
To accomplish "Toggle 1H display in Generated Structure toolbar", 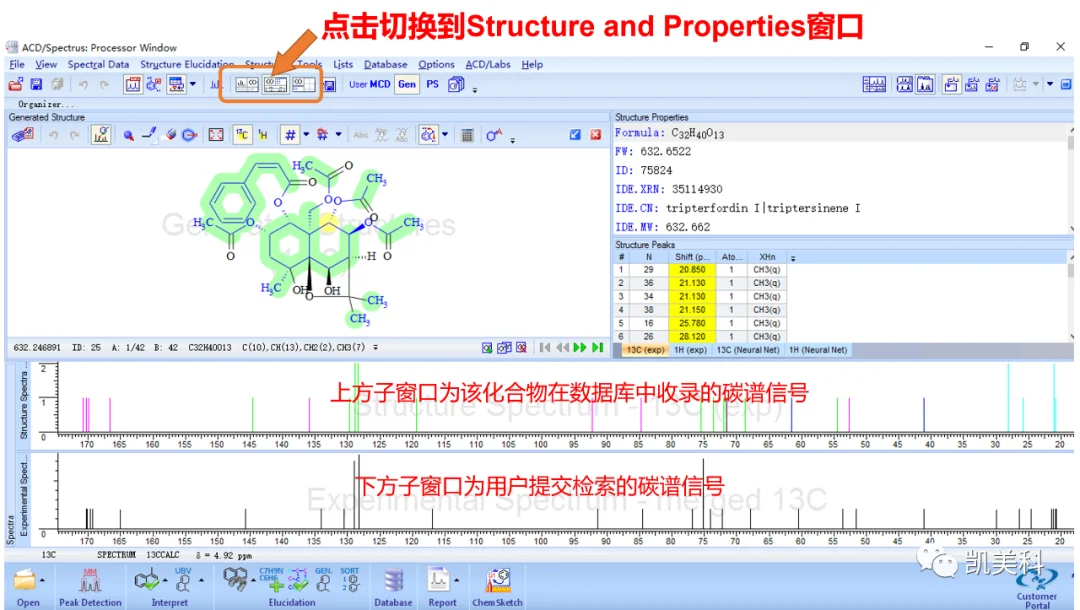I will pos(263,135).
